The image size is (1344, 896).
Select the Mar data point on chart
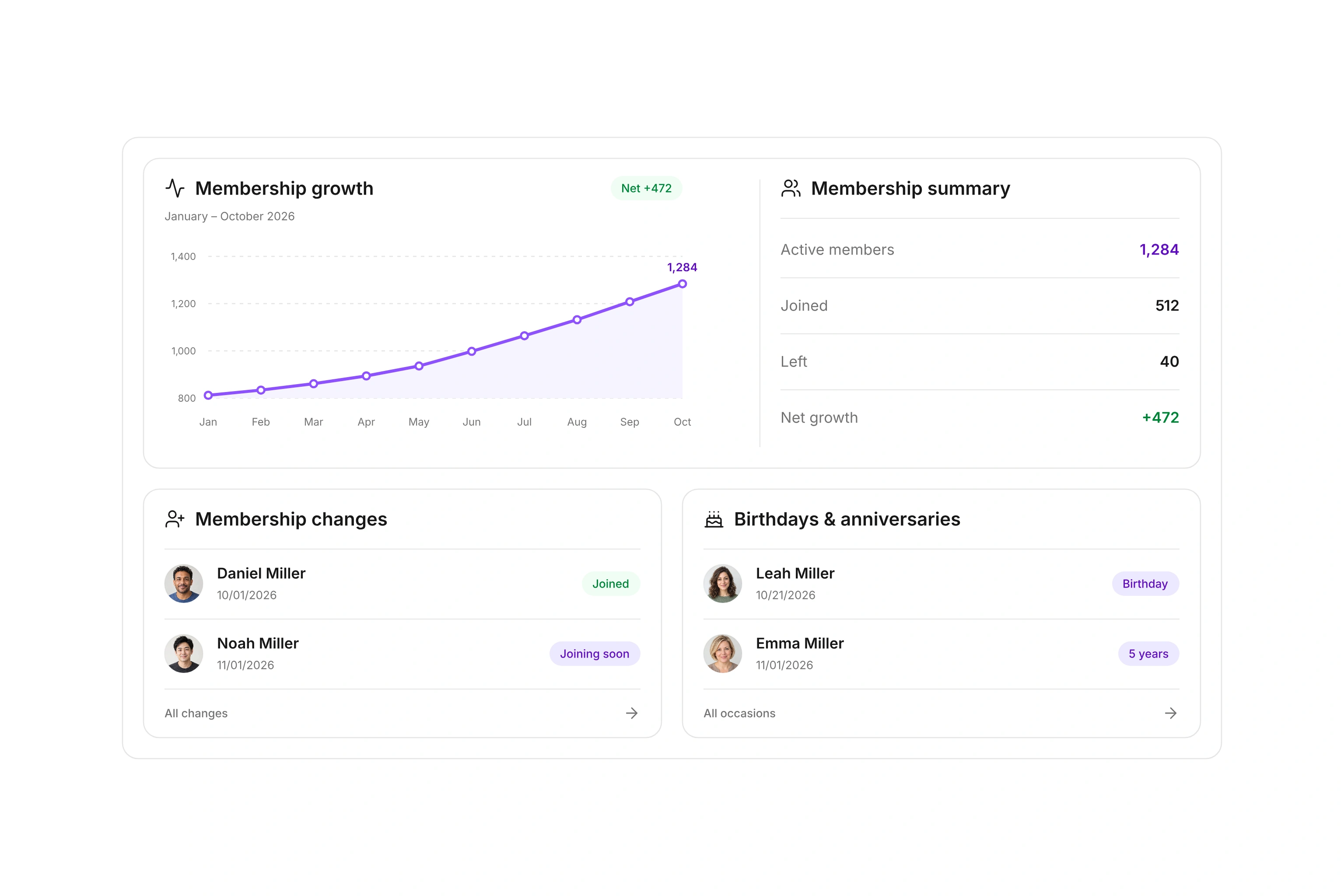(314, 383)
